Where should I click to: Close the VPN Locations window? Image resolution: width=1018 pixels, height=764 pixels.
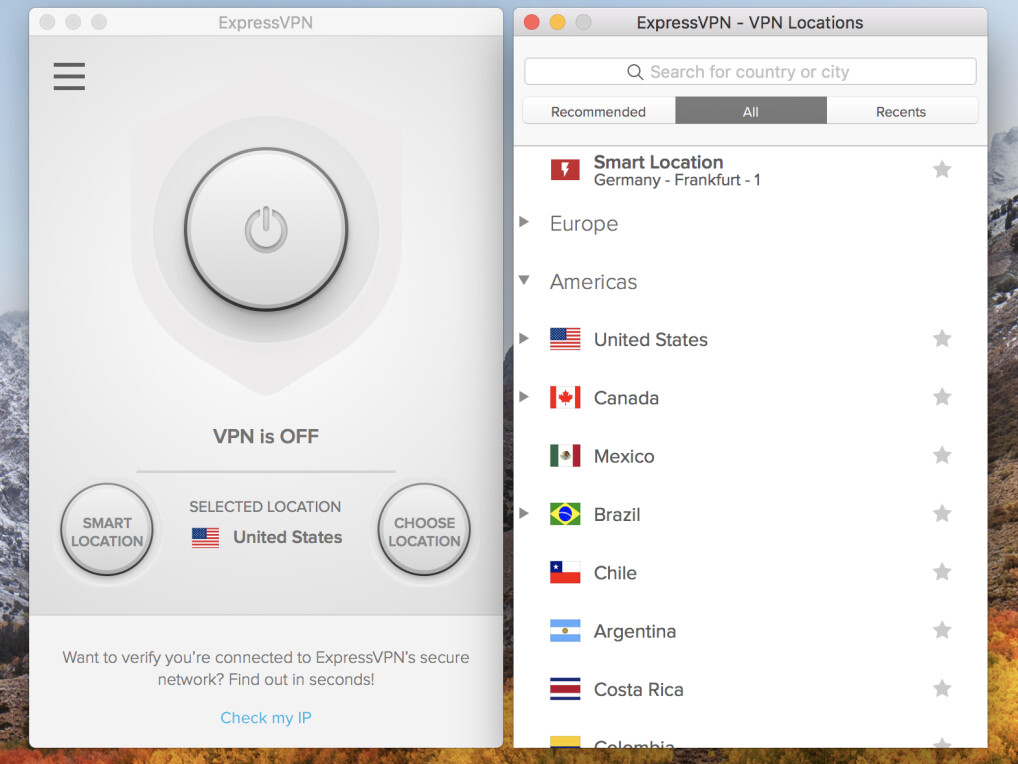coord(532,23)
